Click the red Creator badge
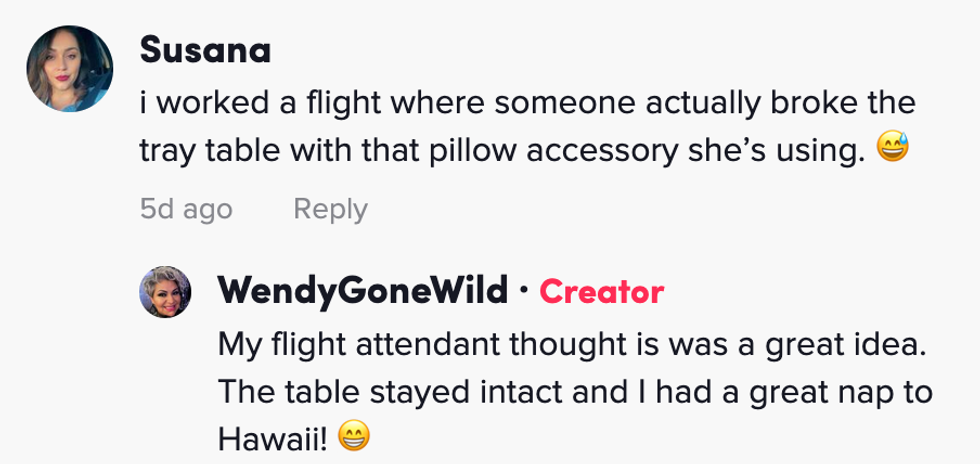The image size is (980, 464). (601, 292)
